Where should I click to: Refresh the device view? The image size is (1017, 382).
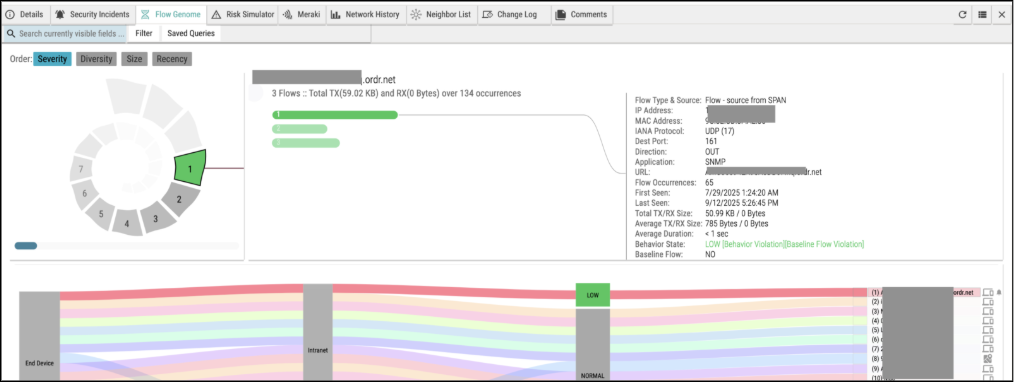[963, 14]
